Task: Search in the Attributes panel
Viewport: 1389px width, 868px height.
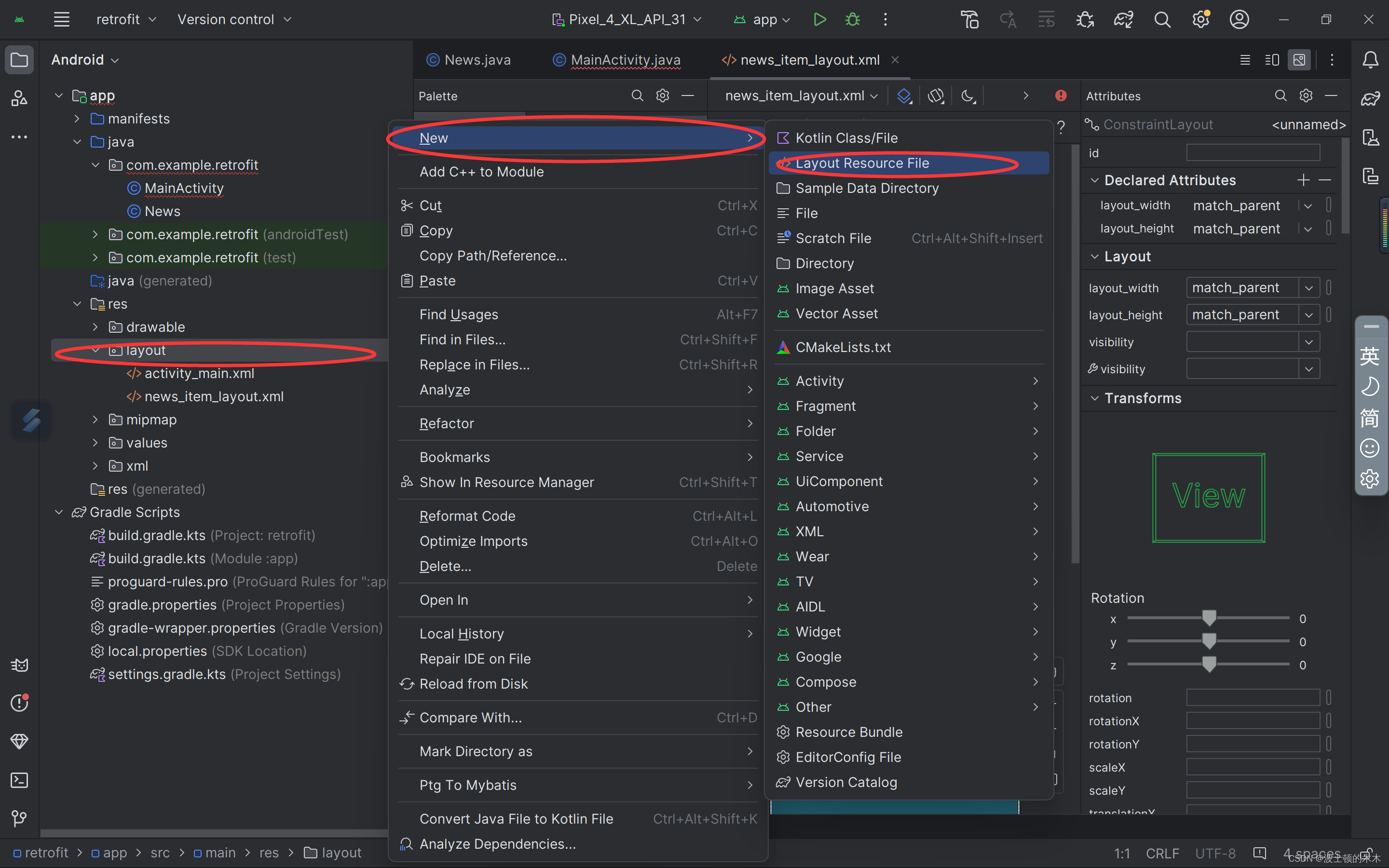Action: 1280,95
